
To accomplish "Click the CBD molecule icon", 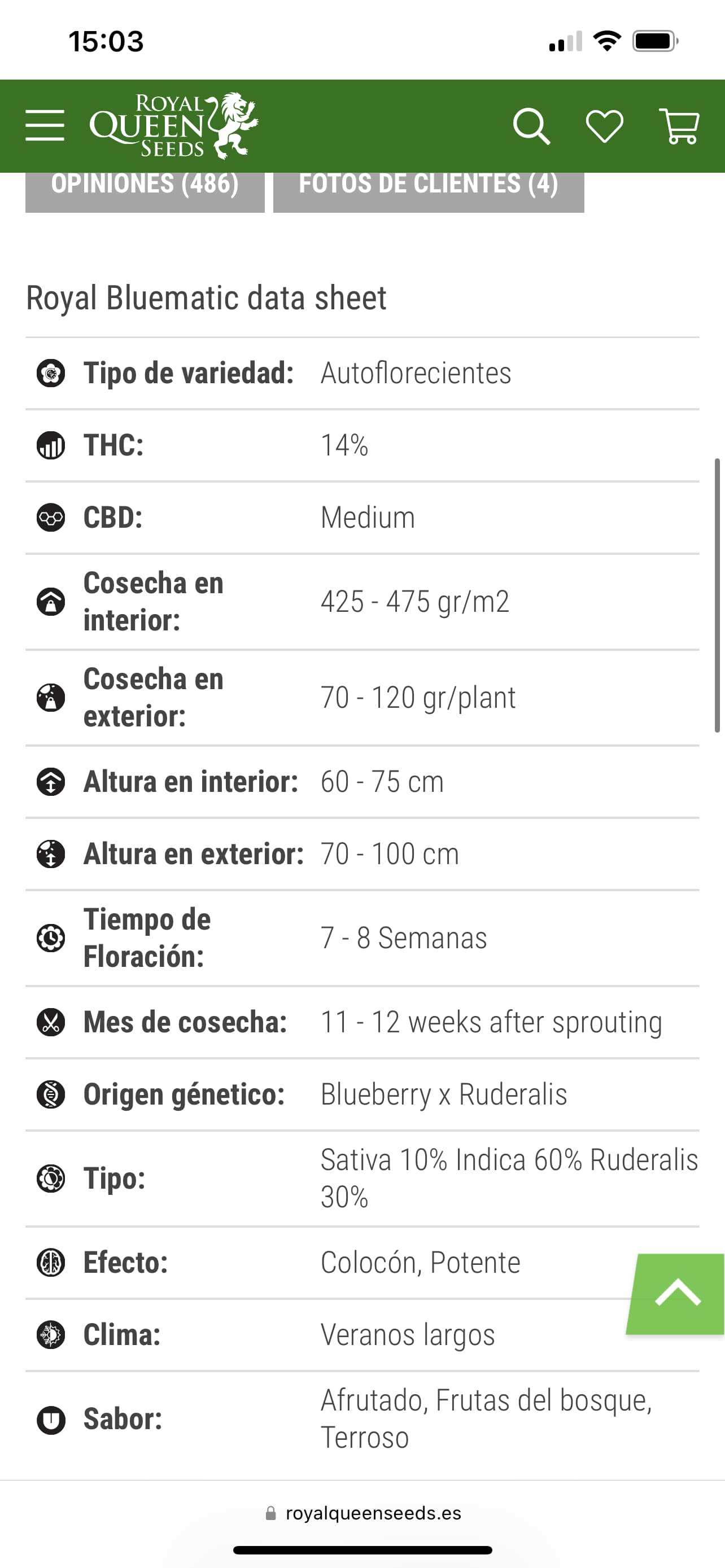I will (x=50, y=518).
